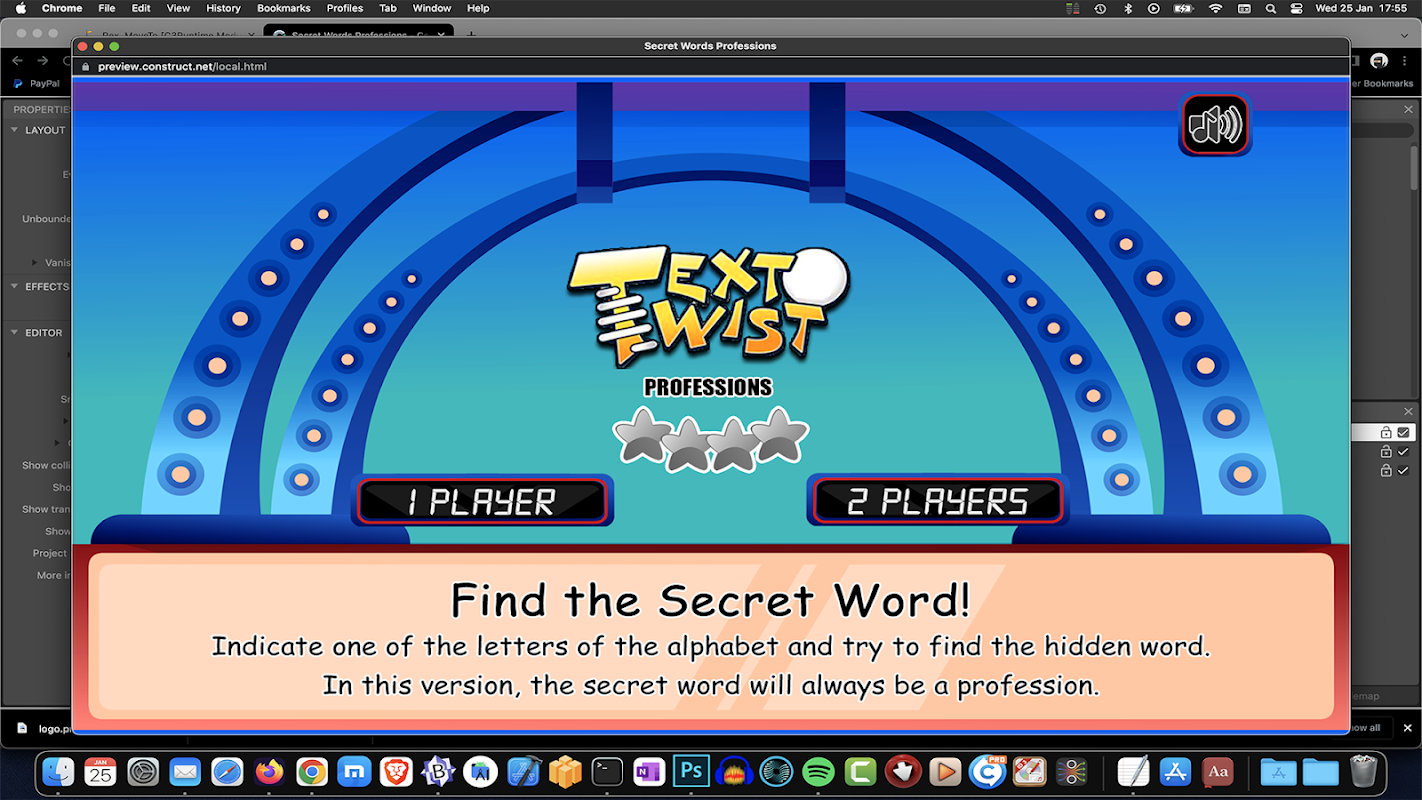Go forward in the Chrome window

[x=43, y=61]
